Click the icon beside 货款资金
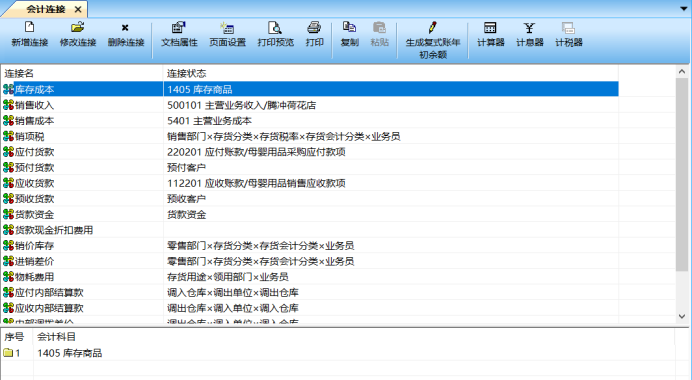Viewport: 692px width, 380px height. pos(8,214)
